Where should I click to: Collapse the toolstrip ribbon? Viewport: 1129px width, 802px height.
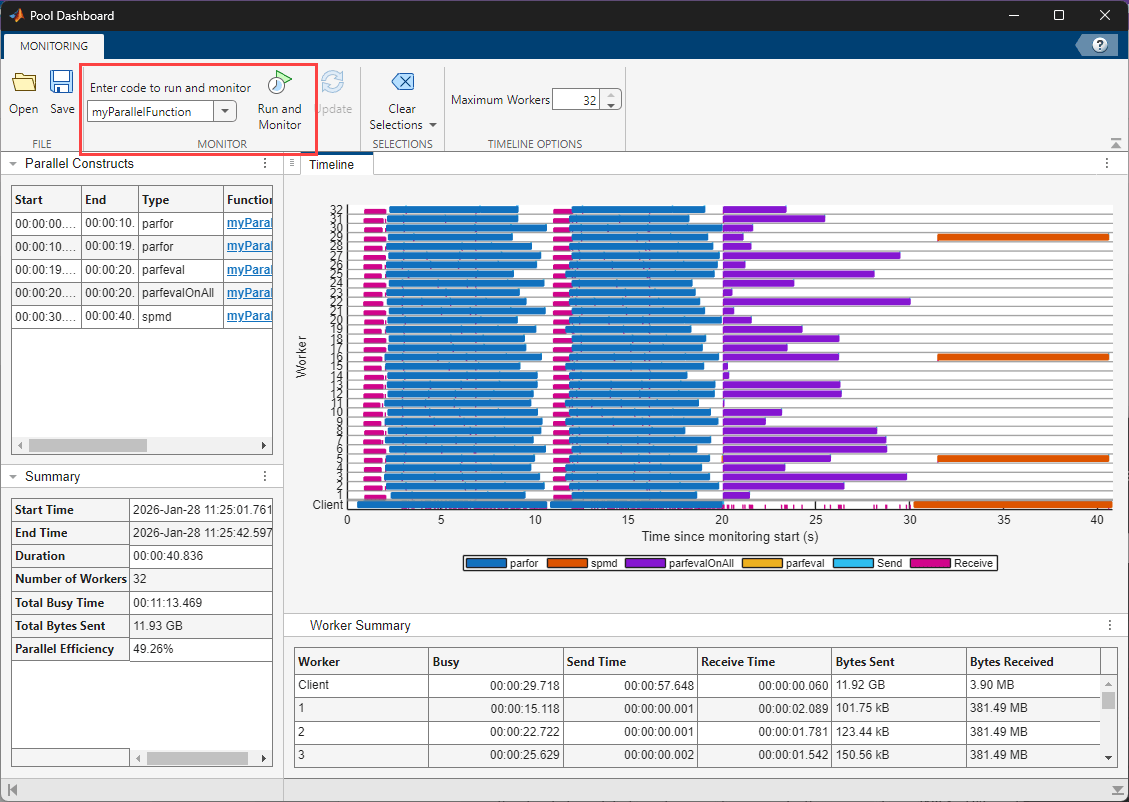point(1115,143)
